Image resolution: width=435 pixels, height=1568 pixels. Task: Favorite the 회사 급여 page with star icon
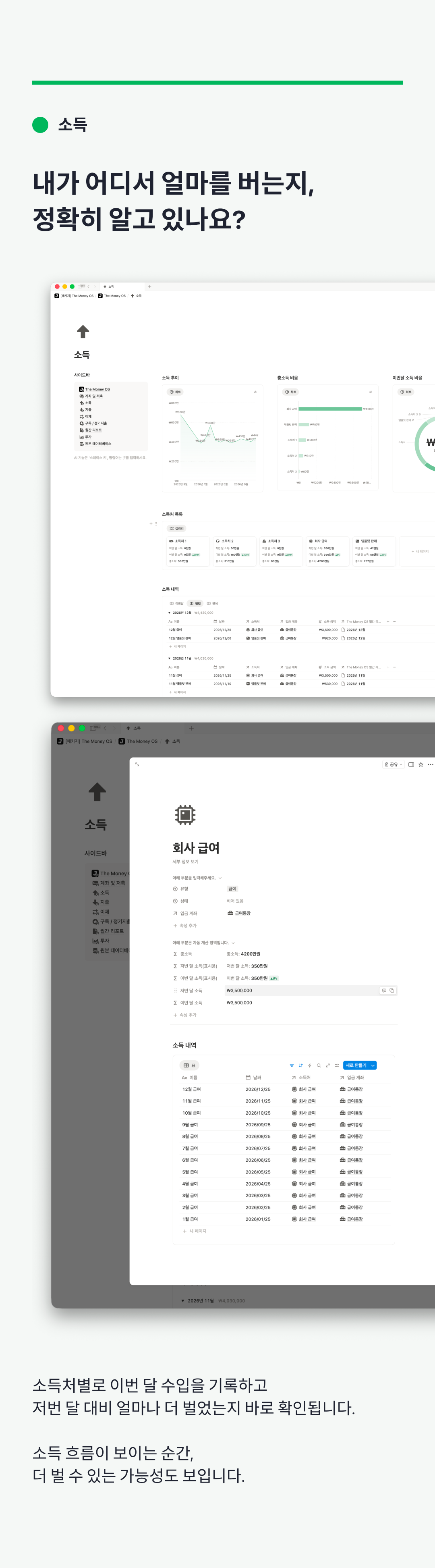[x=421, y=764]
